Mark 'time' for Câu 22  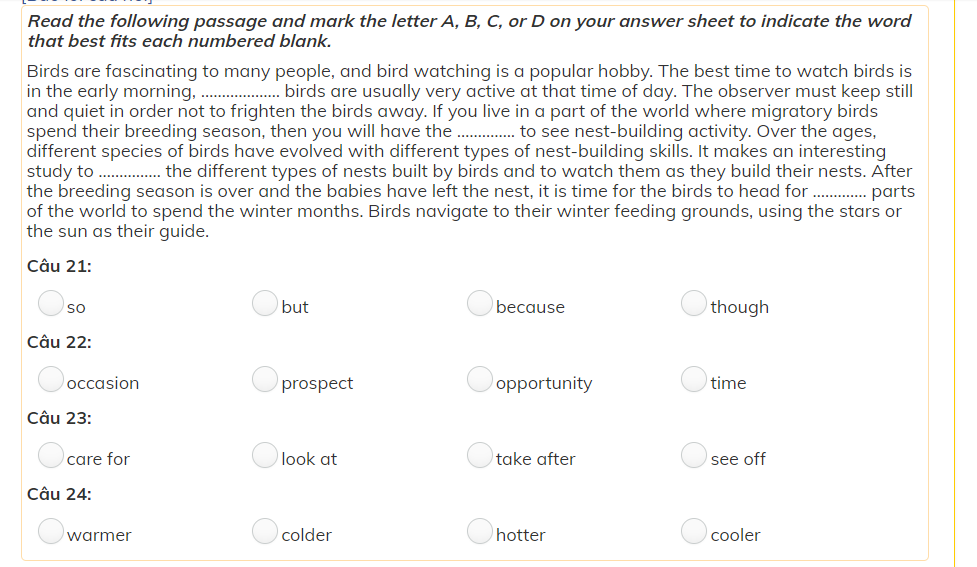coord(694,379)
